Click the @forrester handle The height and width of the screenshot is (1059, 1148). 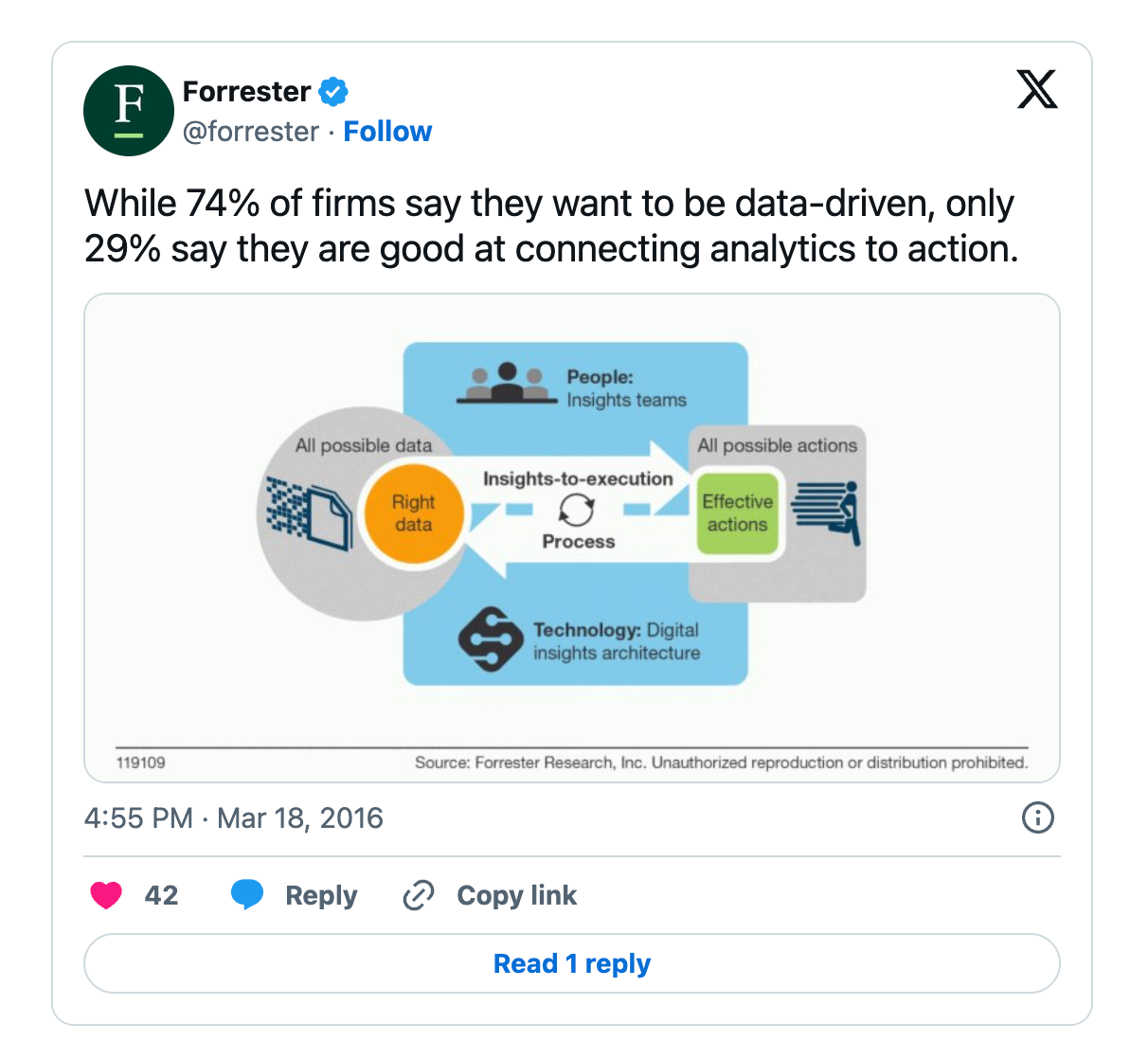coord(251,132)
